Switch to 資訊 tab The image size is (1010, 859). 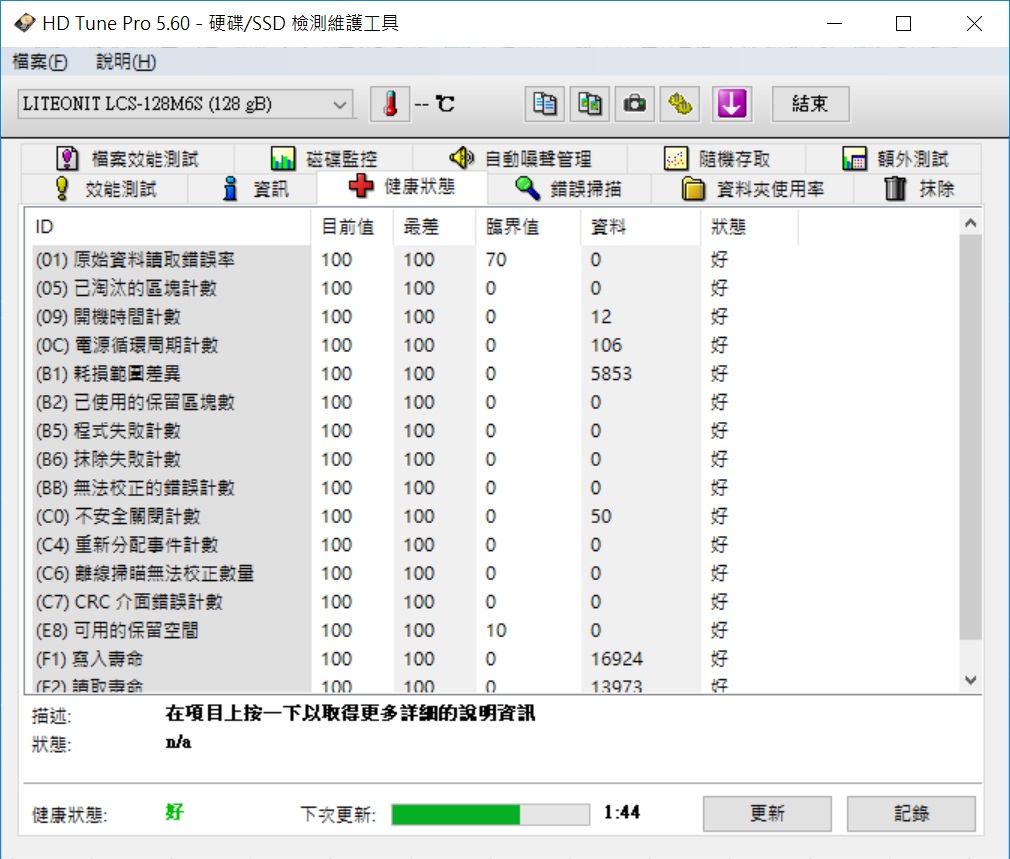click(253, 189)
